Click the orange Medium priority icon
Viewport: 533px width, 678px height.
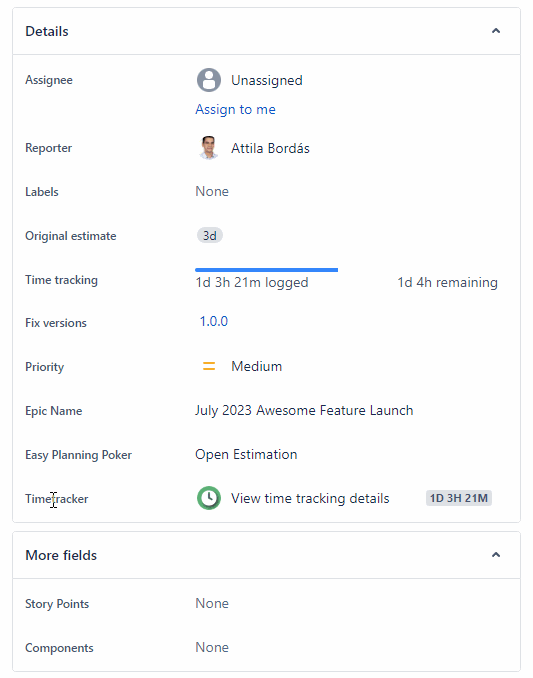(x=209, y=366)
